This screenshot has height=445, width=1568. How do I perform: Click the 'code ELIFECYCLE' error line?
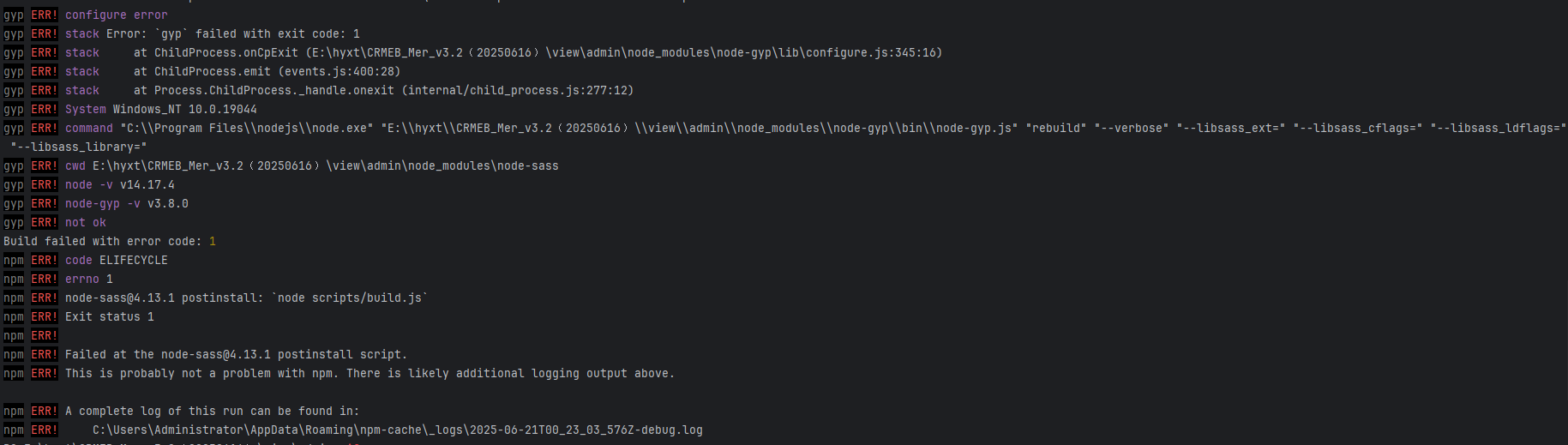[117, 261]
